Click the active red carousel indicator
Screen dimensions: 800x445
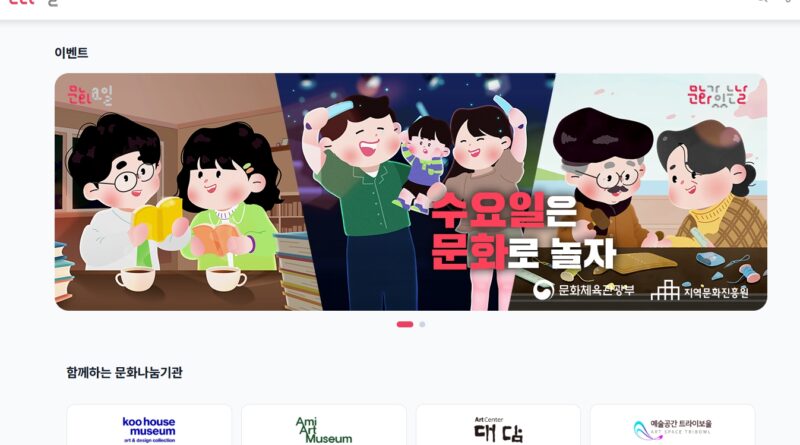[x=405, y=324]
